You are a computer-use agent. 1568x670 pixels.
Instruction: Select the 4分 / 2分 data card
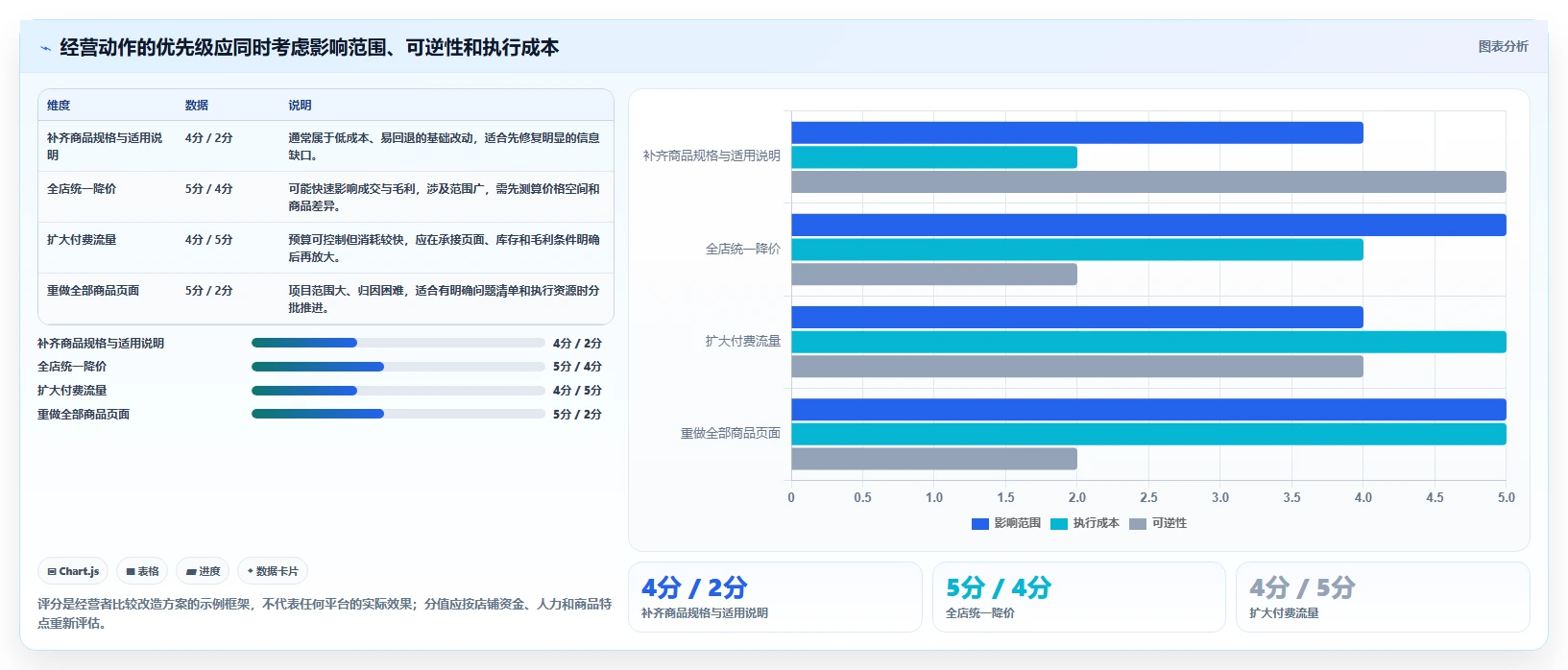[775, 597]
